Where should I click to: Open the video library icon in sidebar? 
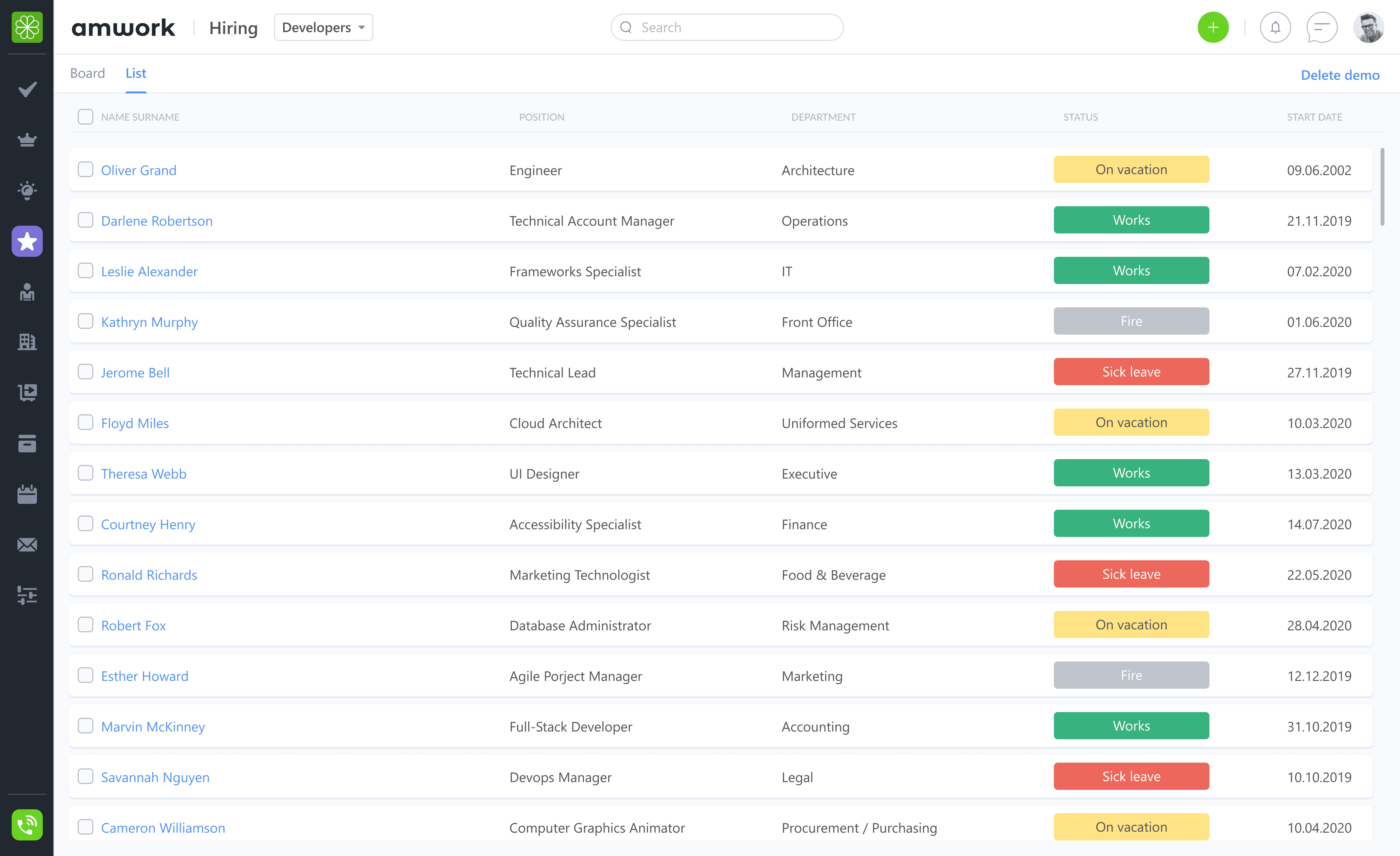27,392
